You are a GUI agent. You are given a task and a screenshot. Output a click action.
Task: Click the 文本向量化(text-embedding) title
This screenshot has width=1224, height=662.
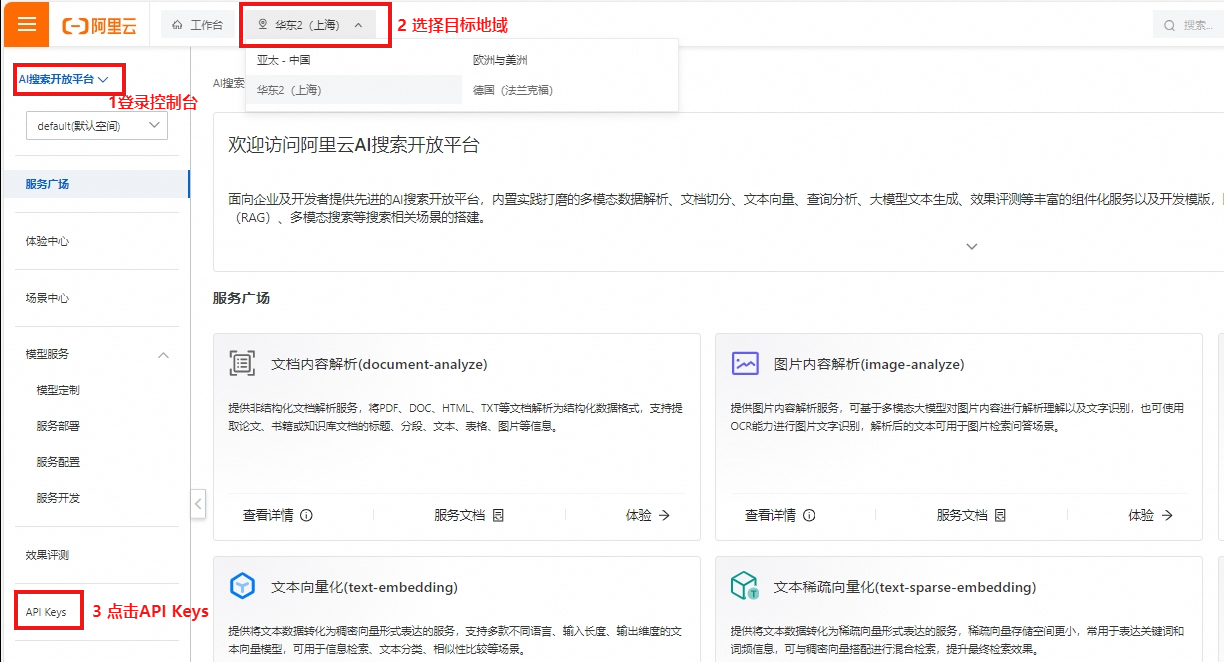pyautogui.click(x=364, y=587)
